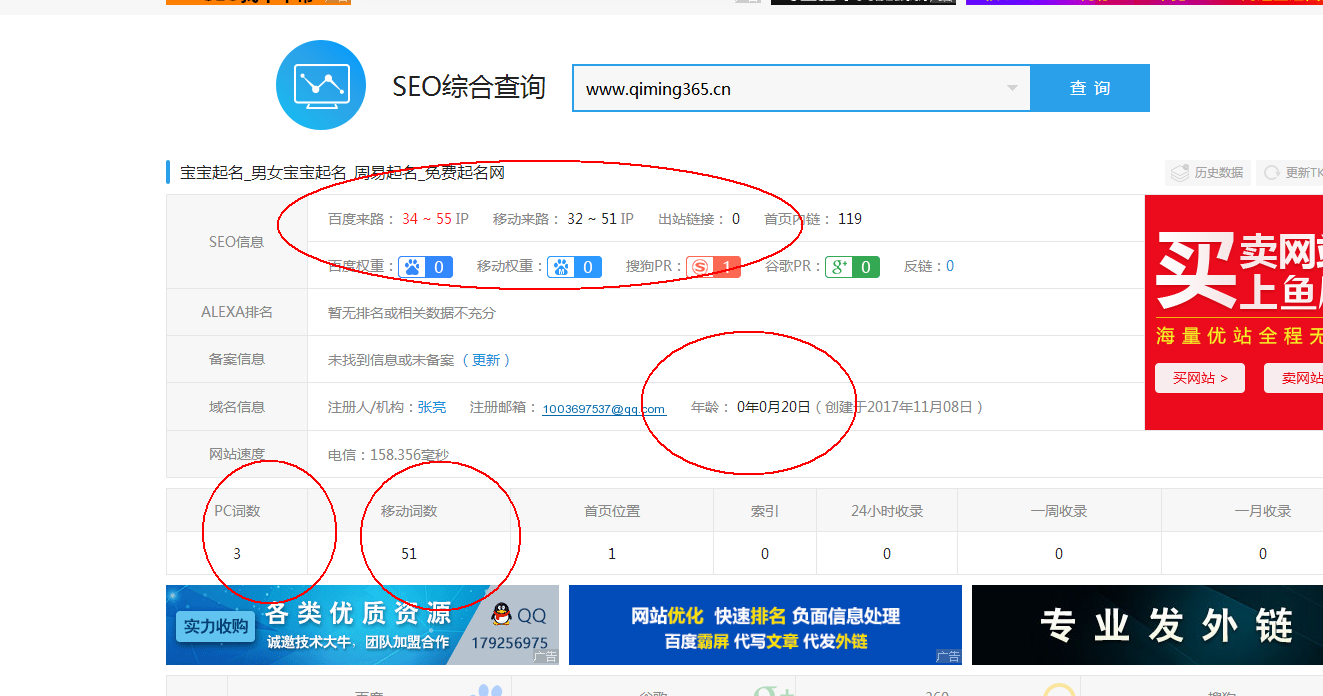
Task: Click the 移动词数 value 51
Action: point(409,553)
